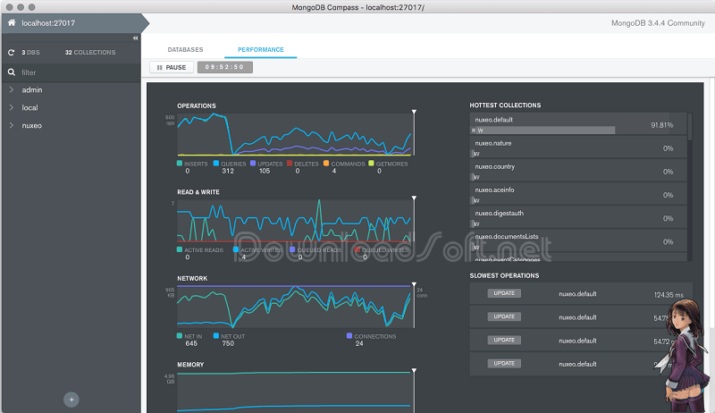Click the Read & Write chart time marker

coord(414,198)
